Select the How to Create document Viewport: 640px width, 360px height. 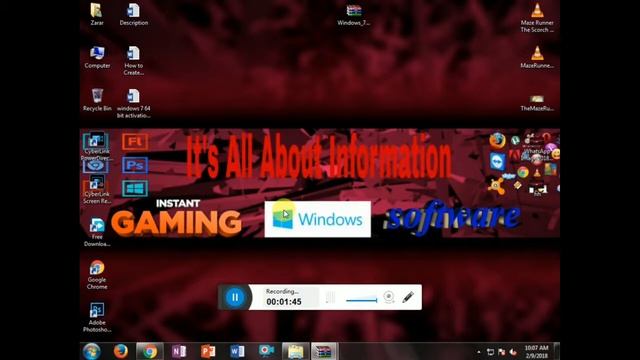point(134,61)
